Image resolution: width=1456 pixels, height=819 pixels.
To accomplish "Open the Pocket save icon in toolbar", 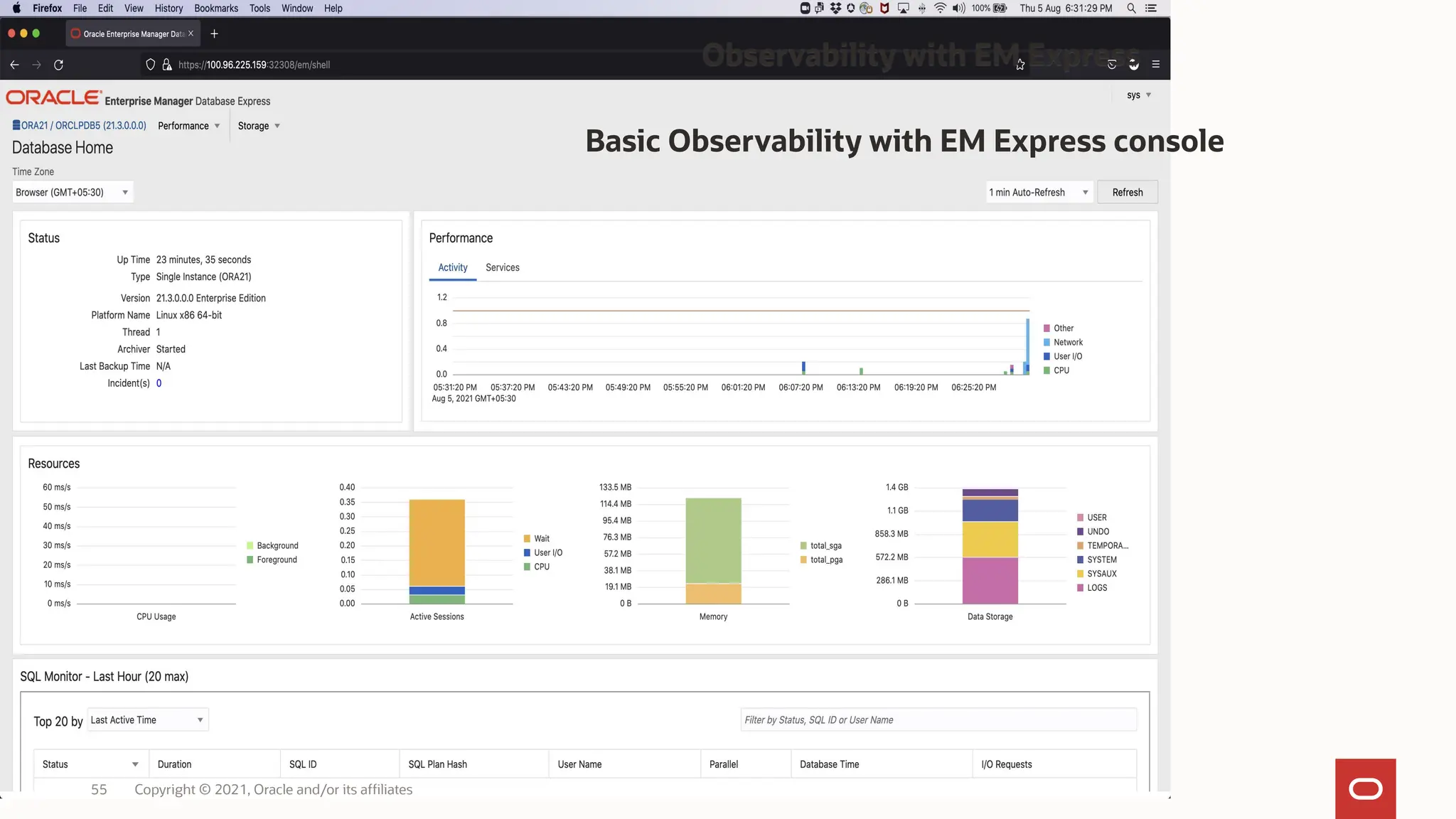I will (x=1112, y=65).
